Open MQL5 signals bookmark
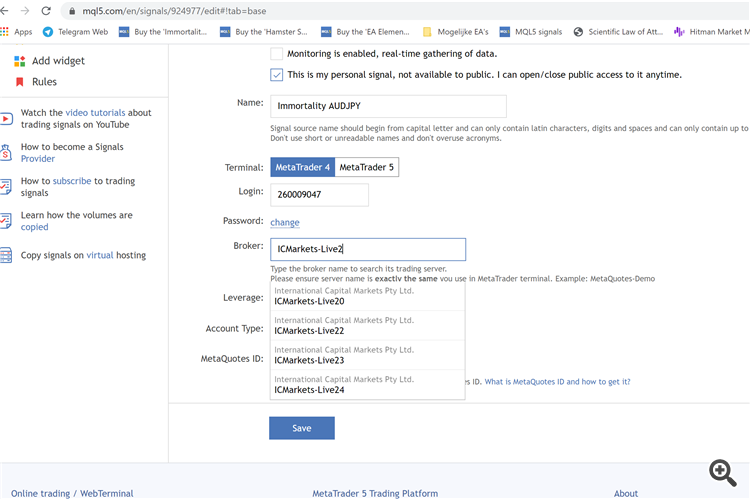Viewport: 750px width, 499px height. coord(531,32)
